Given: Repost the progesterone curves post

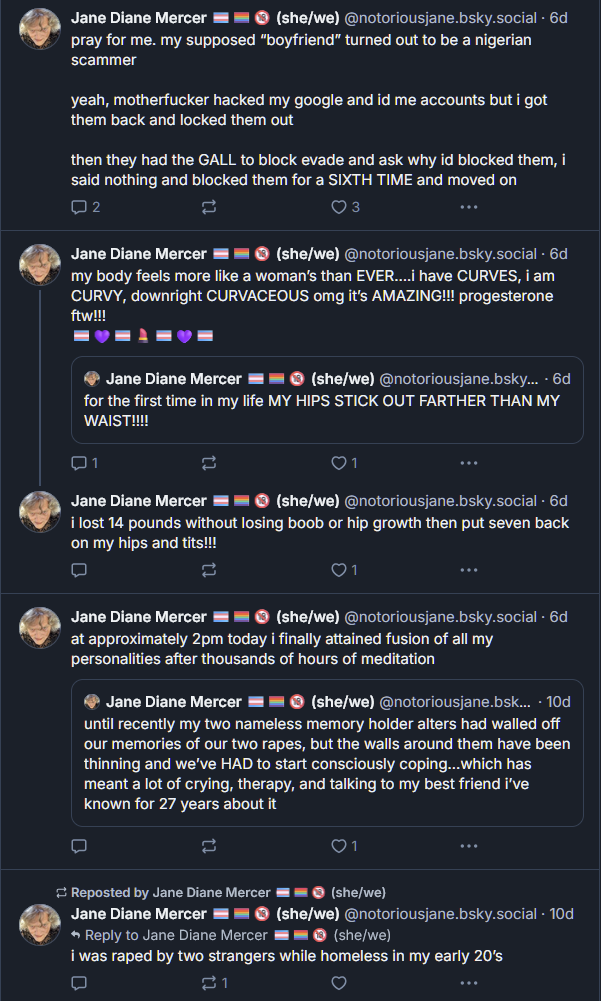Looking at the screenshot, I should [209, 463].
